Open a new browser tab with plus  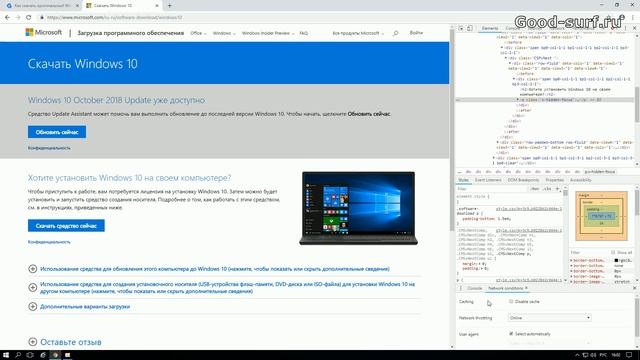(169, 6)
